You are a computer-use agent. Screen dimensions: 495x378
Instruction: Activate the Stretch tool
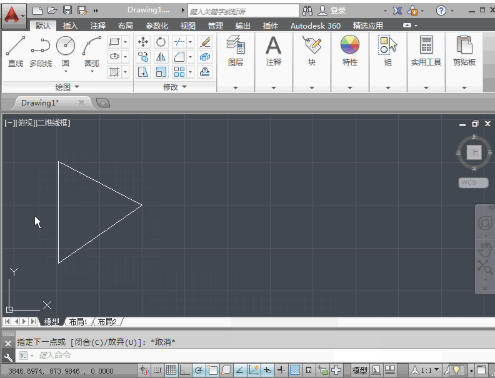point(143,72)
